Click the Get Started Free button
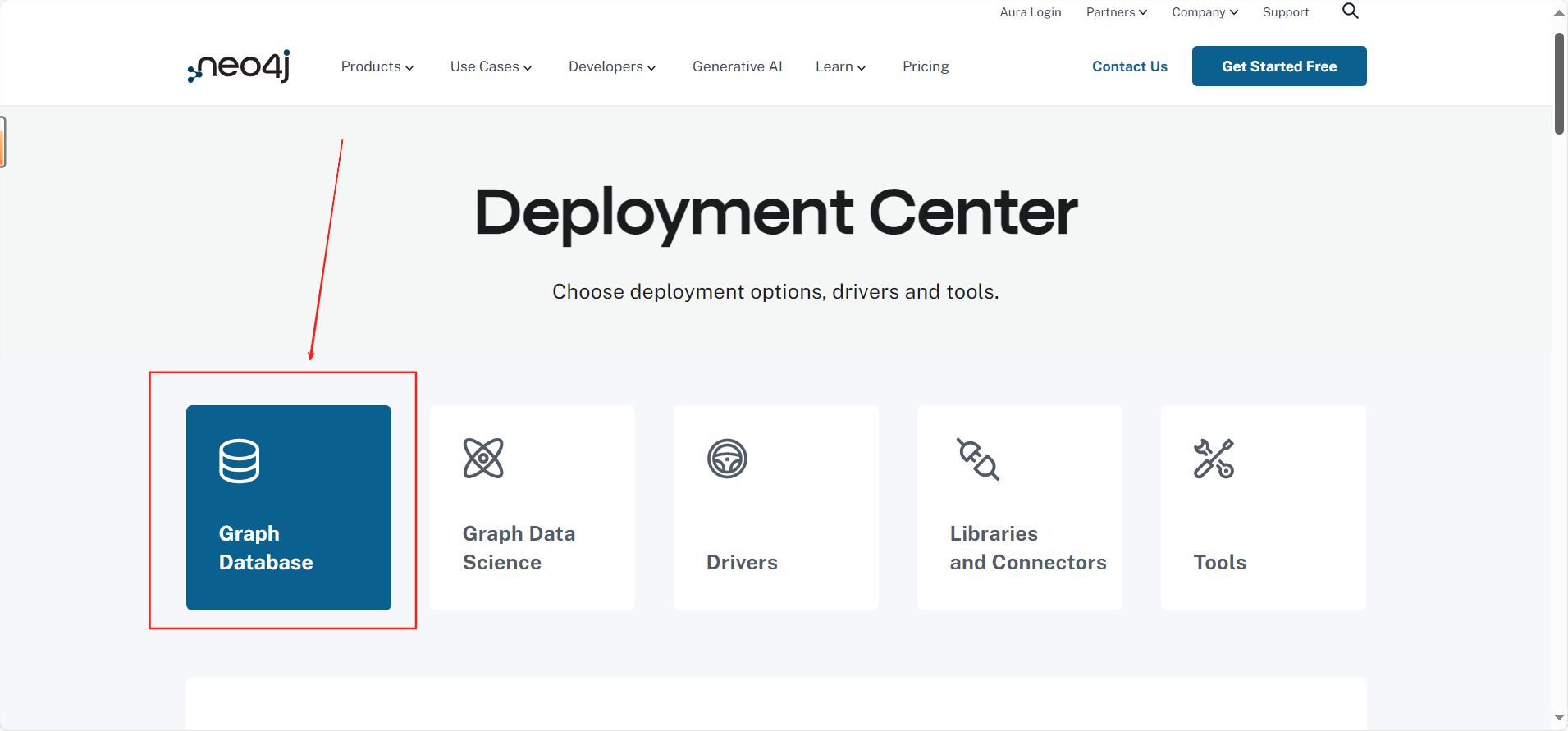This screenshot has height=731, width=1568. [x=1279, y=66]
